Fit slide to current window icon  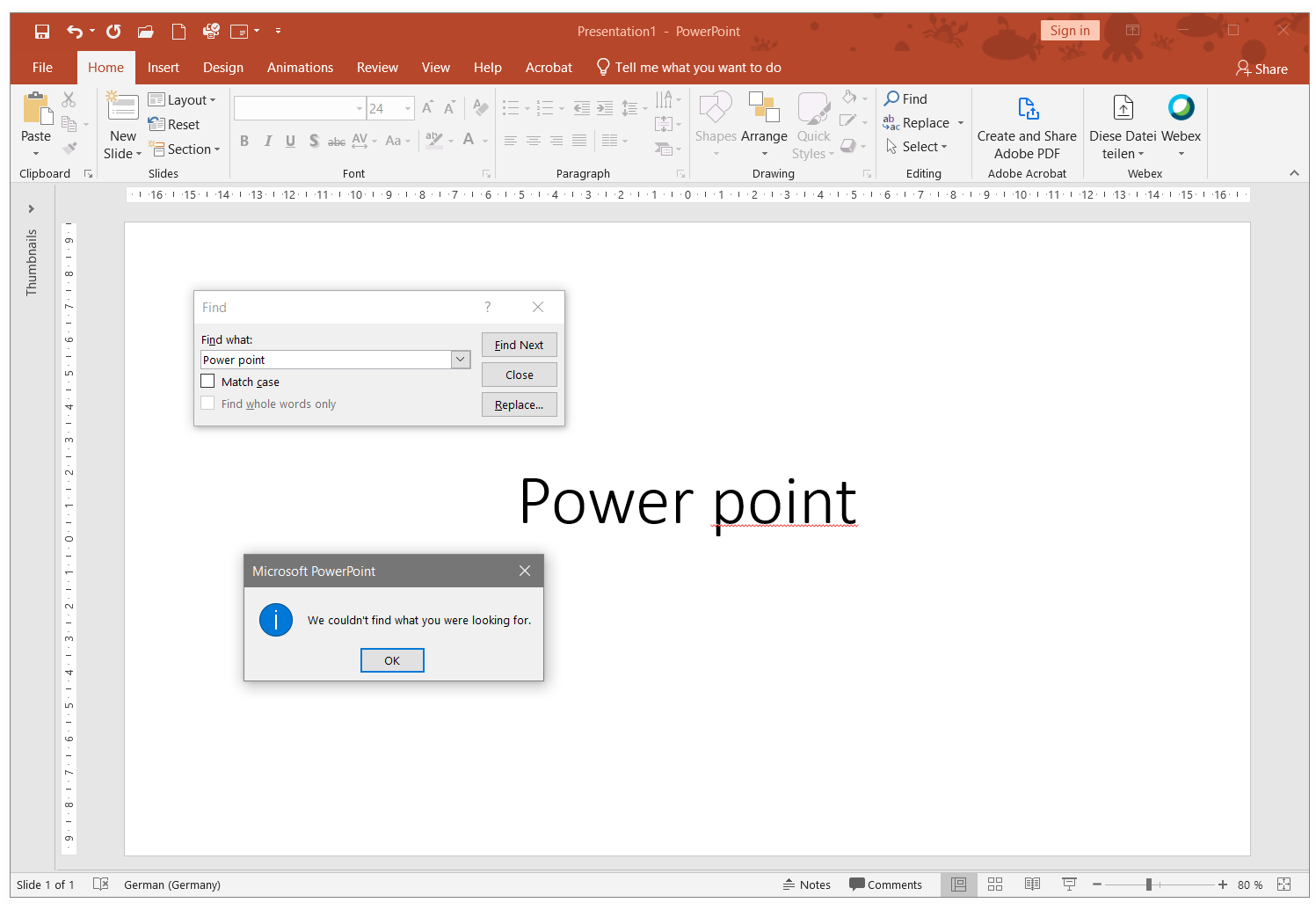1283,885
